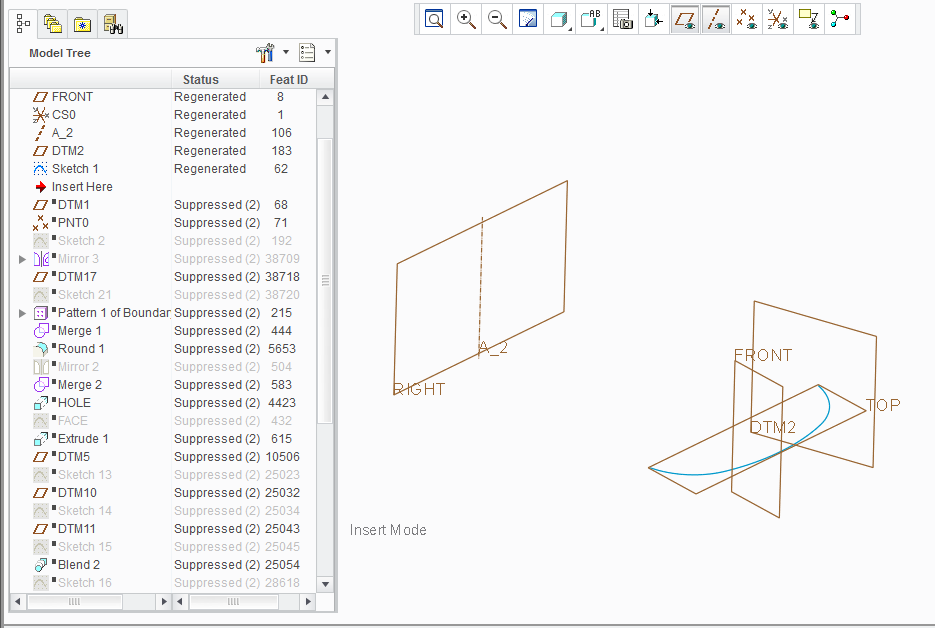
Task: Click the Repaint screen icon
Action: [x=528, y=19]
